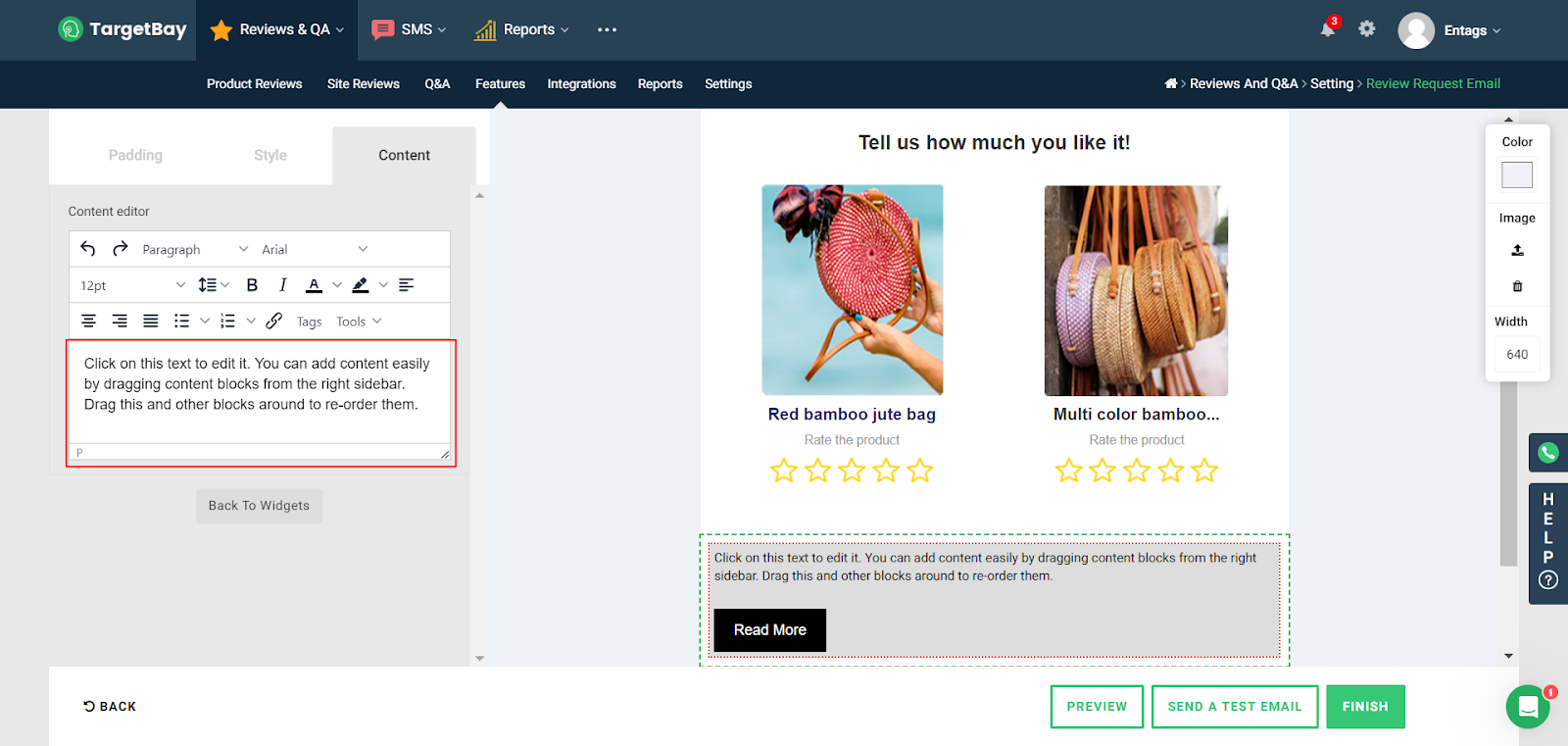Apply highlight background color

(x=361, y=285)
